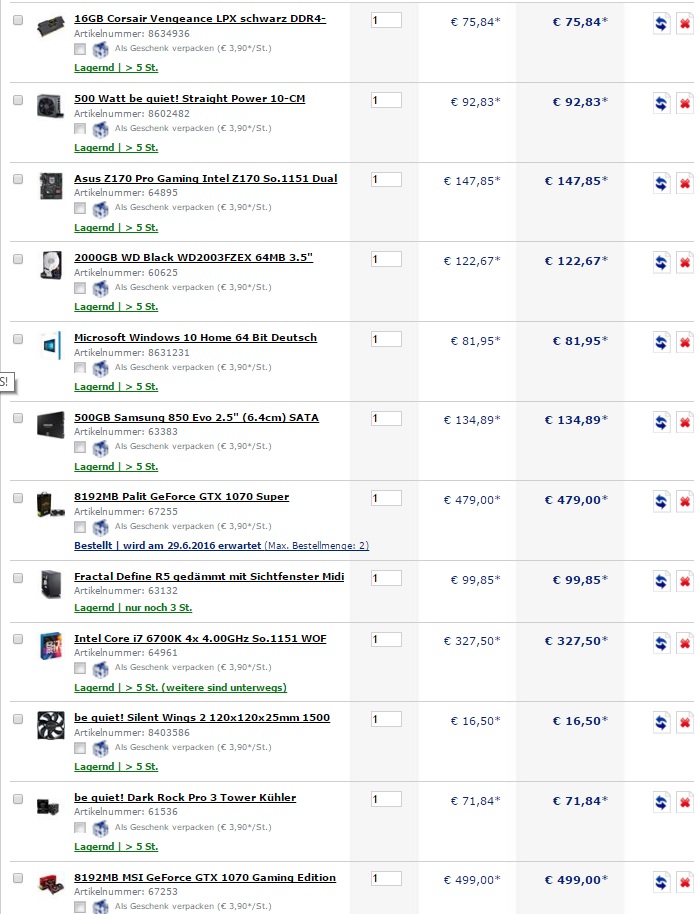Refresh quantity for the be quiet! Straight Power PSU

coord(662,103)
